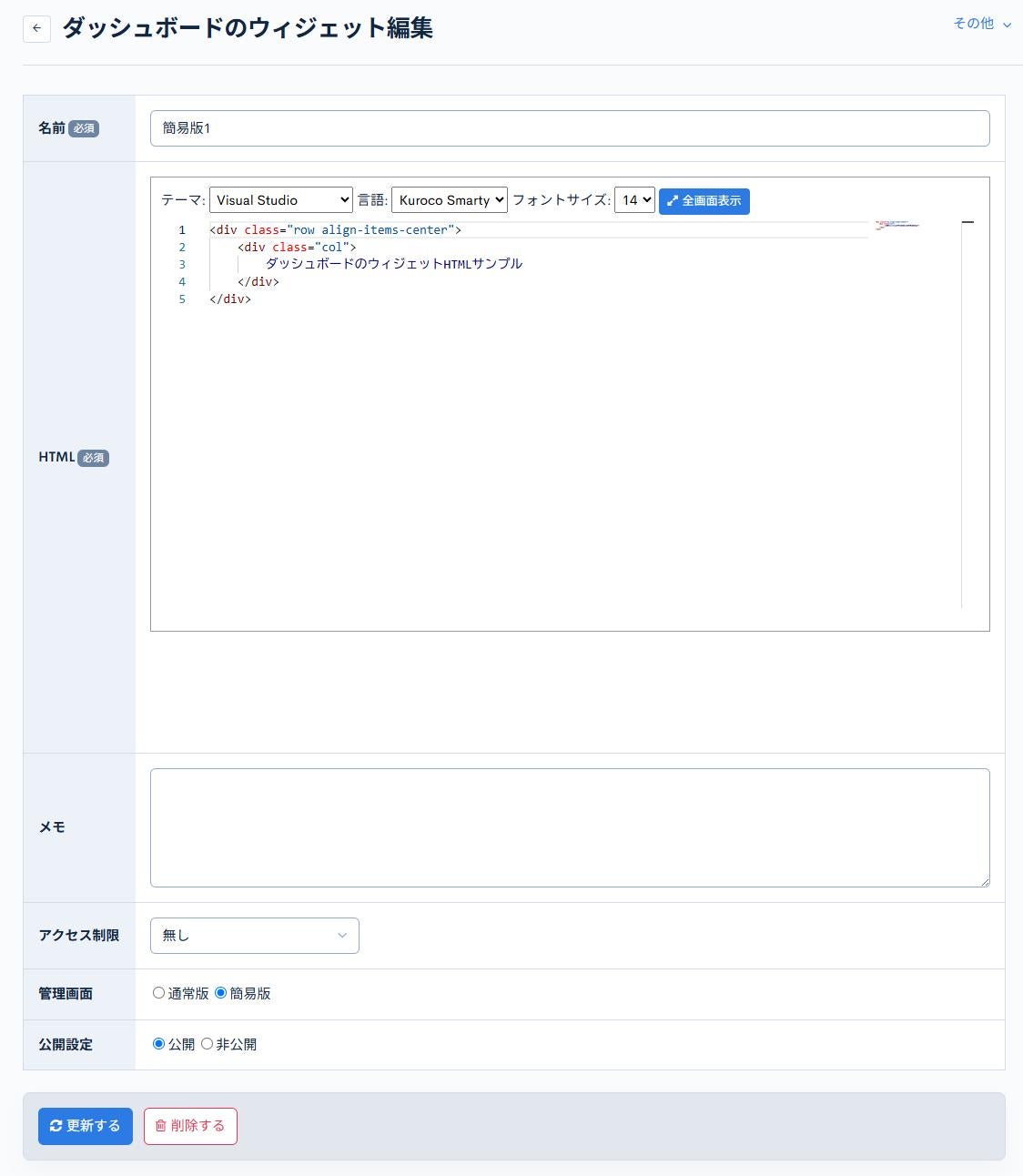Image resolution: width=1023 pixels, height=1176 pixels.
Task: Click the 名前 input containing 簡易版1
Action: [570, 128]
